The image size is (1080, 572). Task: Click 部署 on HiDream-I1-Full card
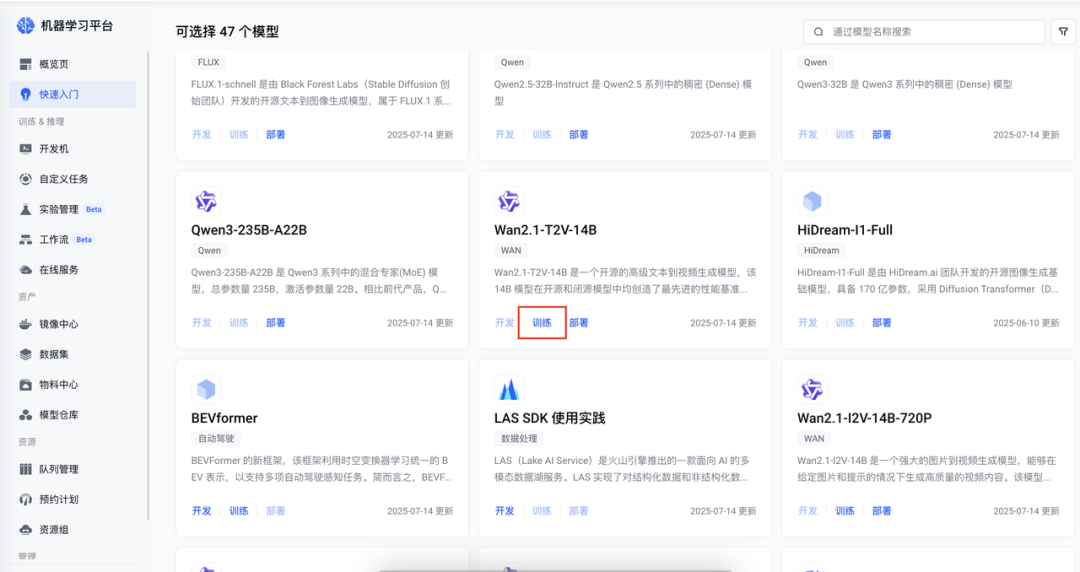[x=882, y=323]
